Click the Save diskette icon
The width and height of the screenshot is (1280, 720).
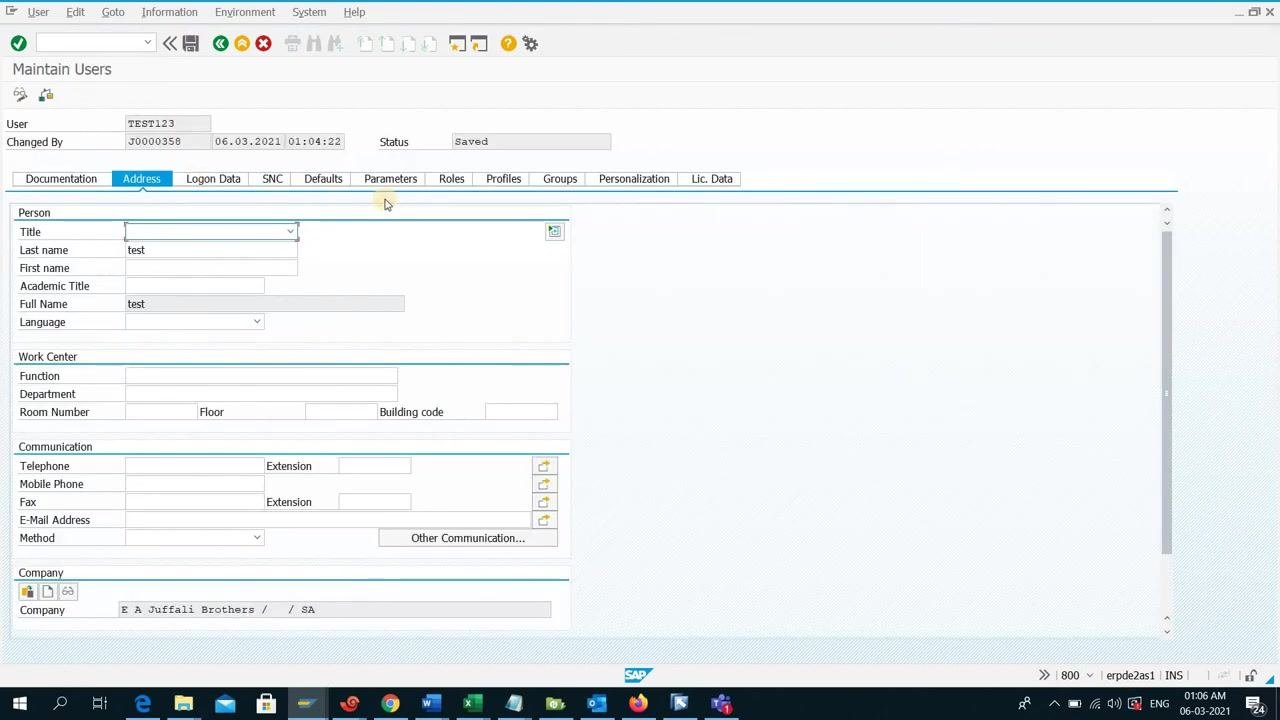[x=191, y=43]
